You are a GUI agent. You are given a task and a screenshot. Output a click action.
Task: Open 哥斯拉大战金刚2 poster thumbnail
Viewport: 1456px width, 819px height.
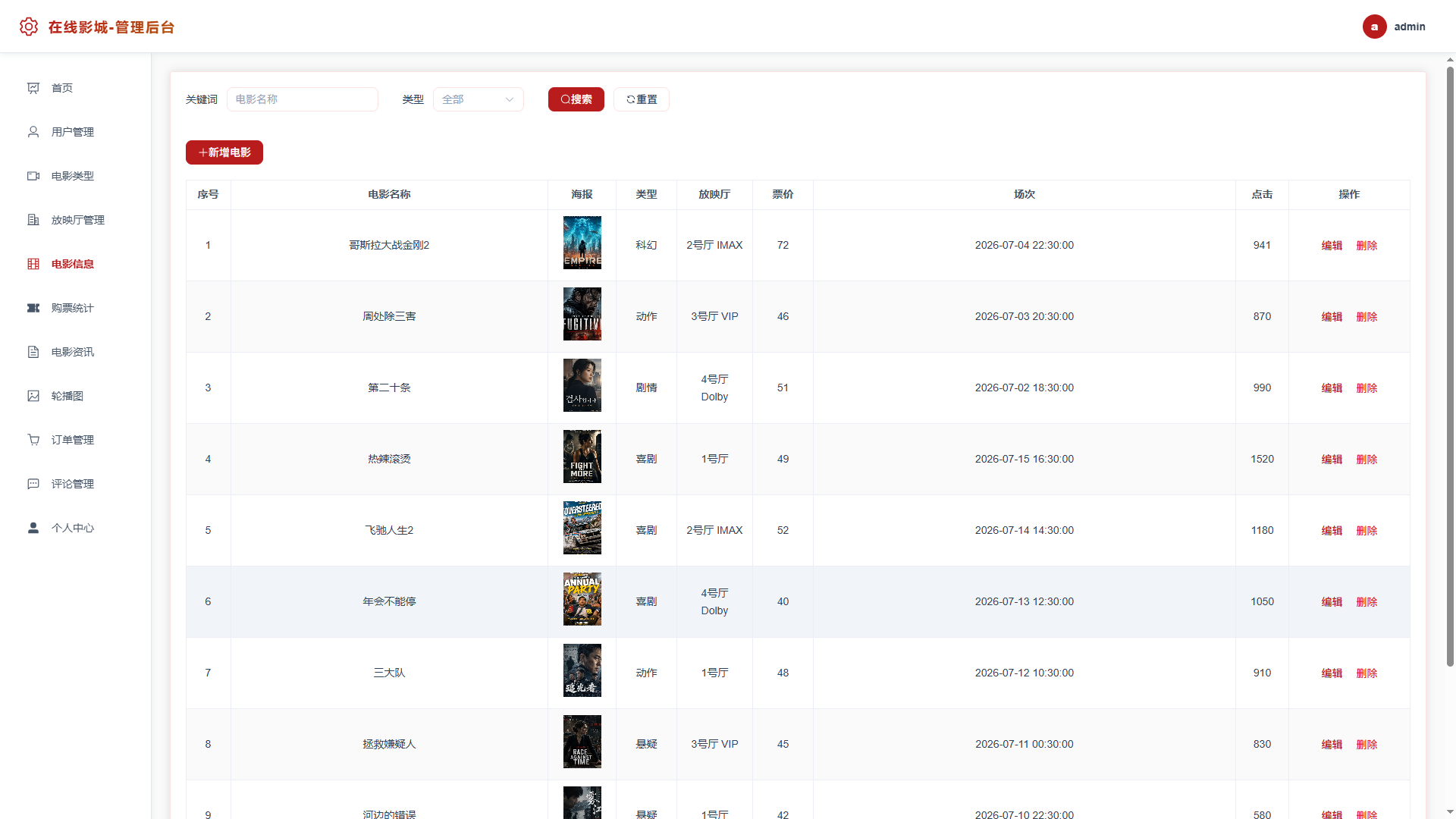(582, 243)
